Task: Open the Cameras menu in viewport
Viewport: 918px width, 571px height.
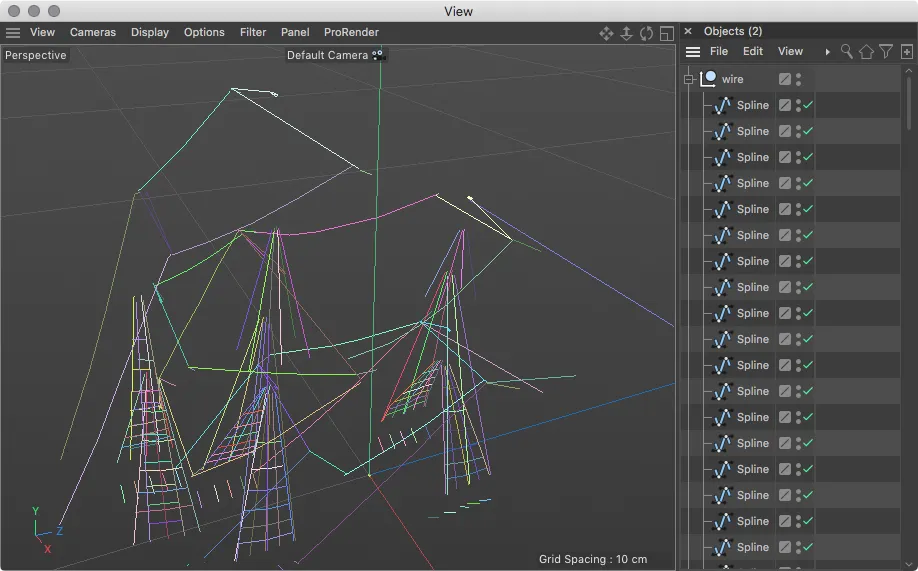Action: 93,32
